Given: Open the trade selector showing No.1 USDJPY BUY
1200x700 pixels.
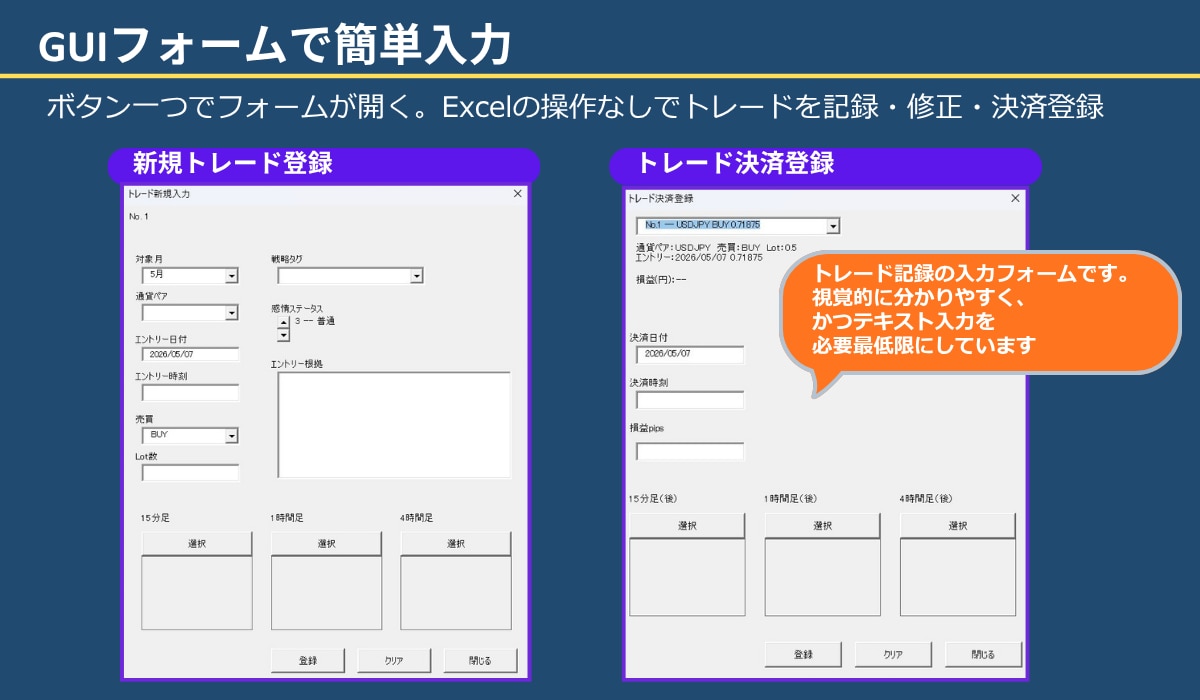Looking at the screenshot, I should (738, 226).
